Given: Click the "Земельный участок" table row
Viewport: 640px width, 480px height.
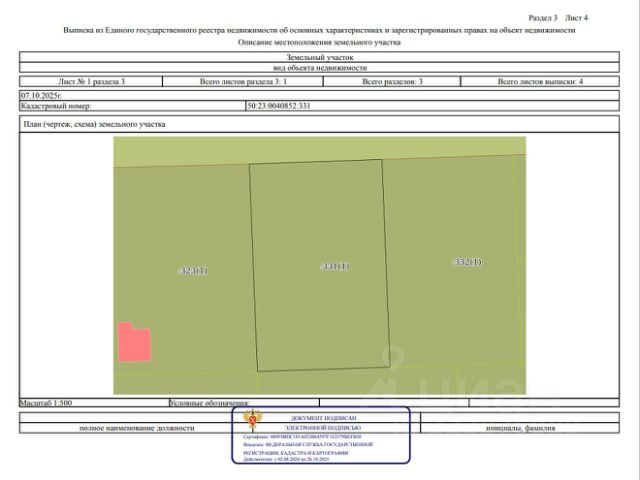Looking at the screenshot, I should point(319,57).
